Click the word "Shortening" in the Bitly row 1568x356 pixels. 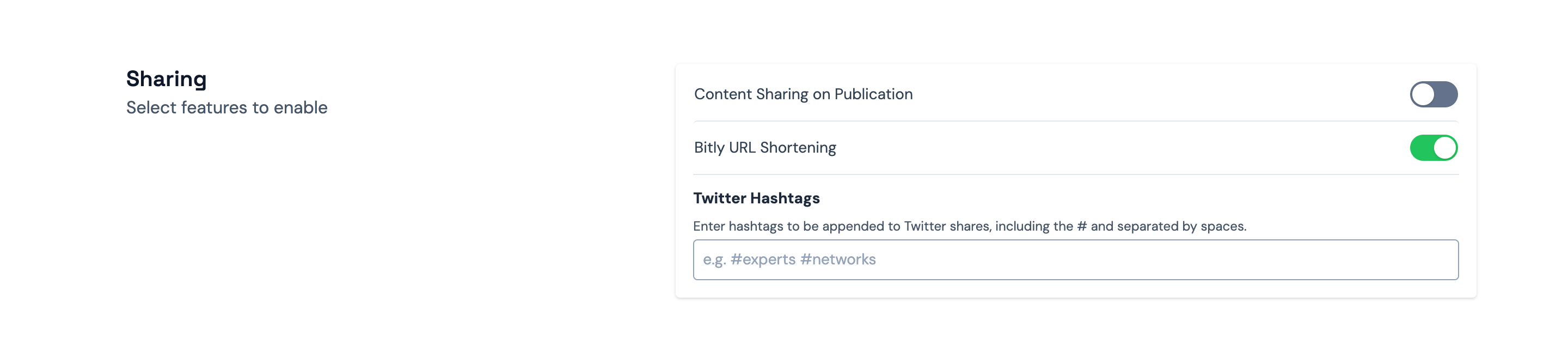pos(798,148)
